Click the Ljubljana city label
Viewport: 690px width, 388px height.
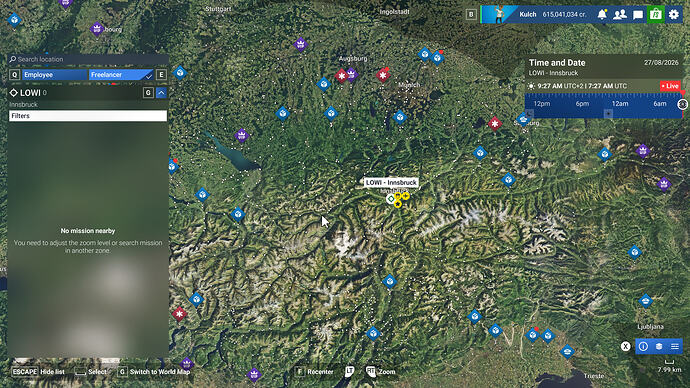tap(650, 327)
